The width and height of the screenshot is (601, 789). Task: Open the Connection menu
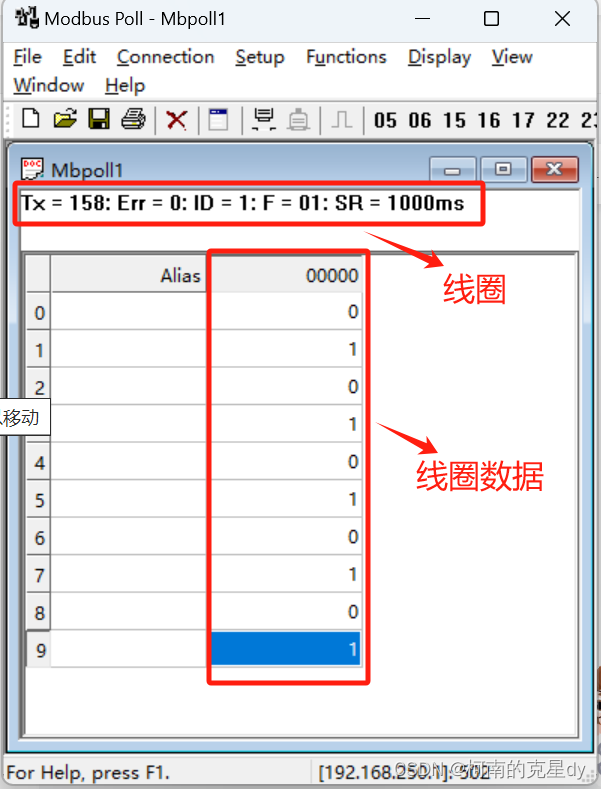166,57
